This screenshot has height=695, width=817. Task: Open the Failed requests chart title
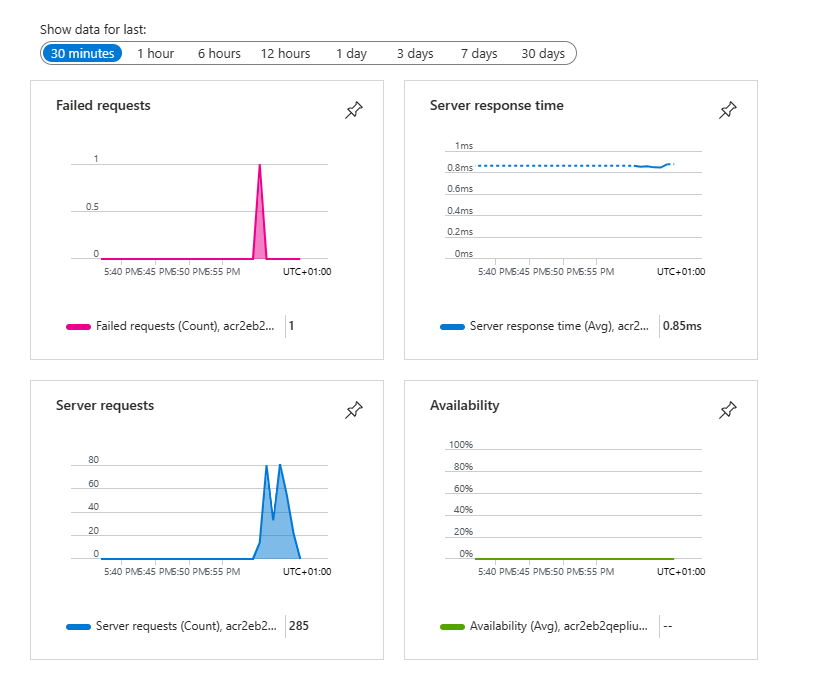click(x=103, y=105)
